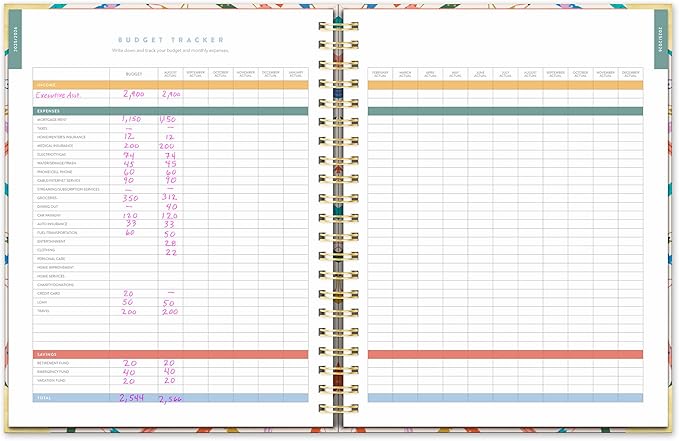Click the Taxes row label
Image resolution: width=679 pixels, height=441 pixels.
(x=42, y=129)
